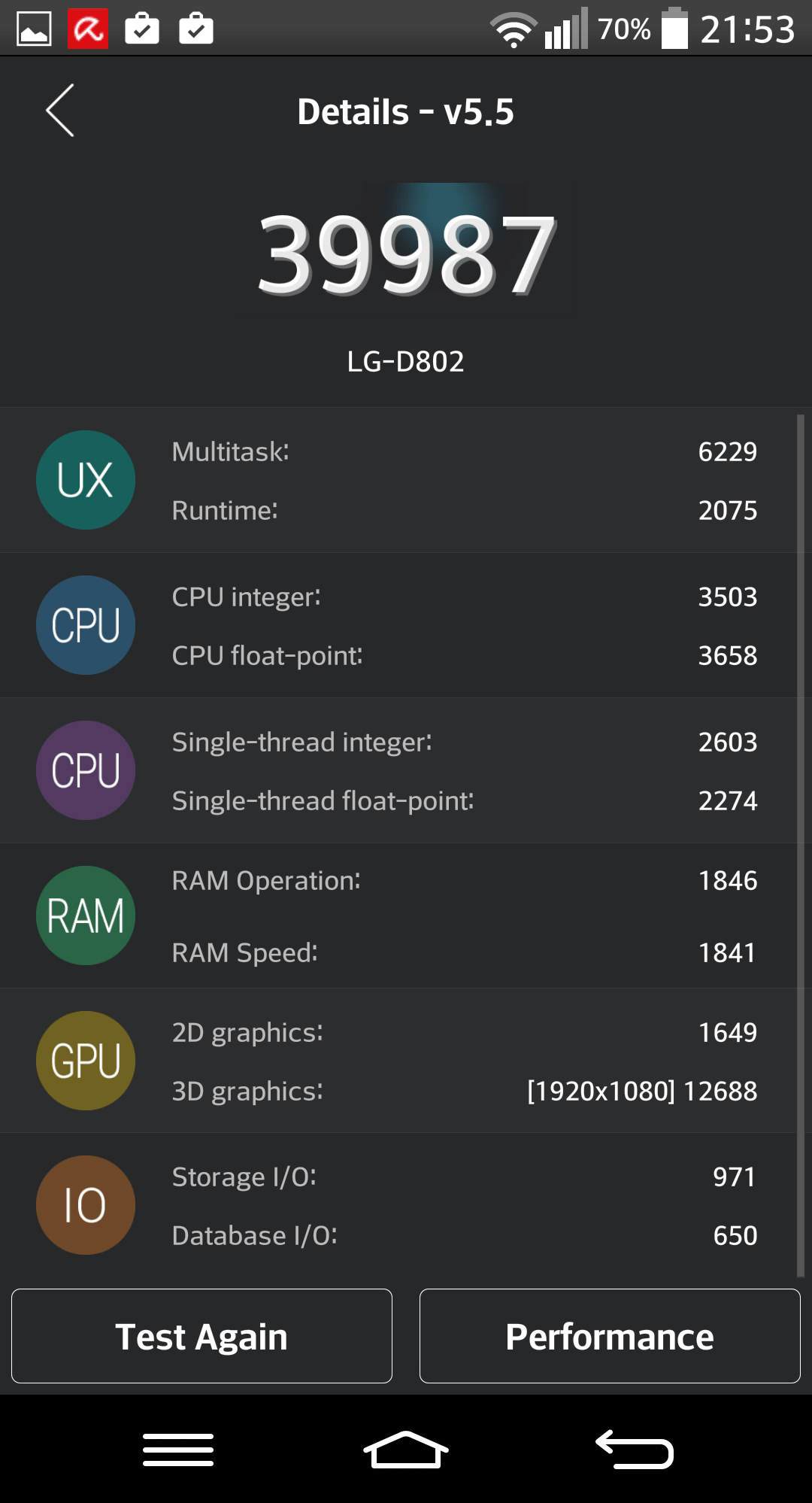Tap the purple single-thread CPU icon

tap(86, 770)
